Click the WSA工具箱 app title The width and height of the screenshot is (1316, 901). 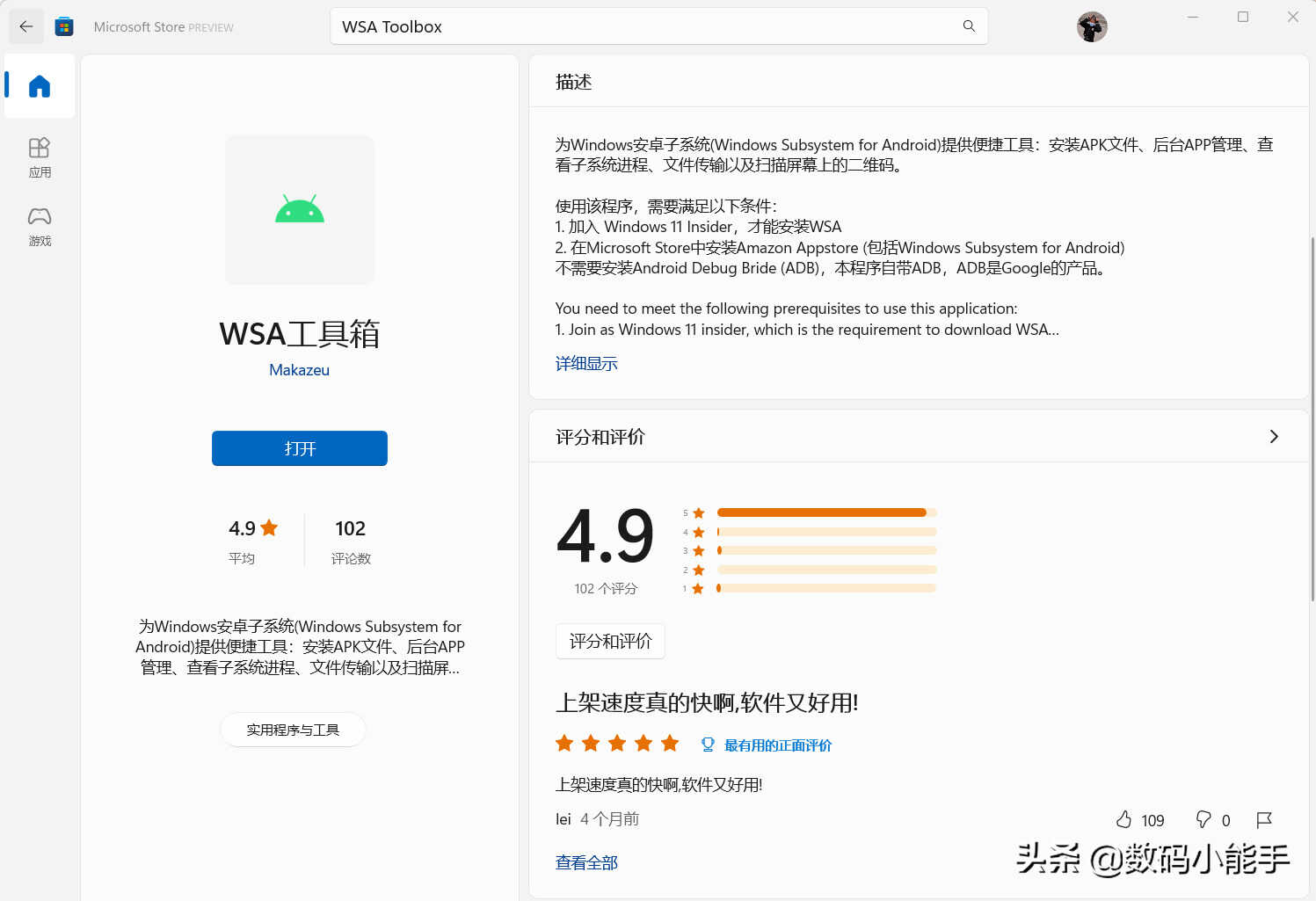click(300, 334)
